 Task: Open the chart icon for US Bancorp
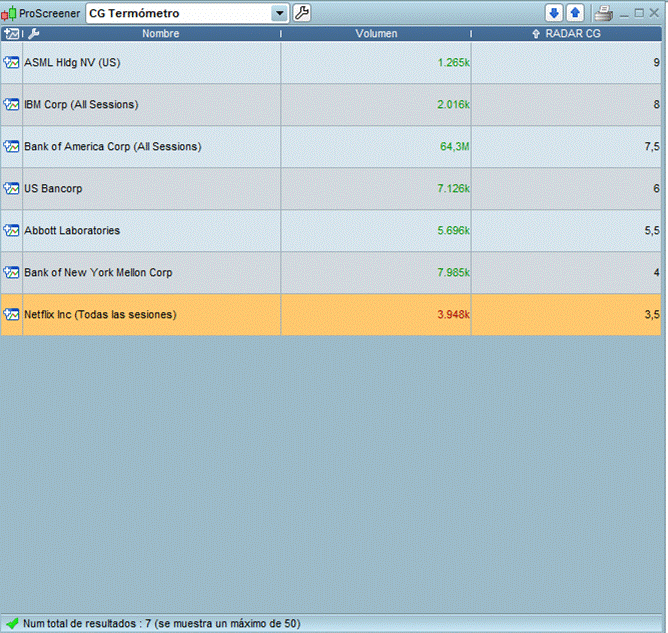[11, 188]
